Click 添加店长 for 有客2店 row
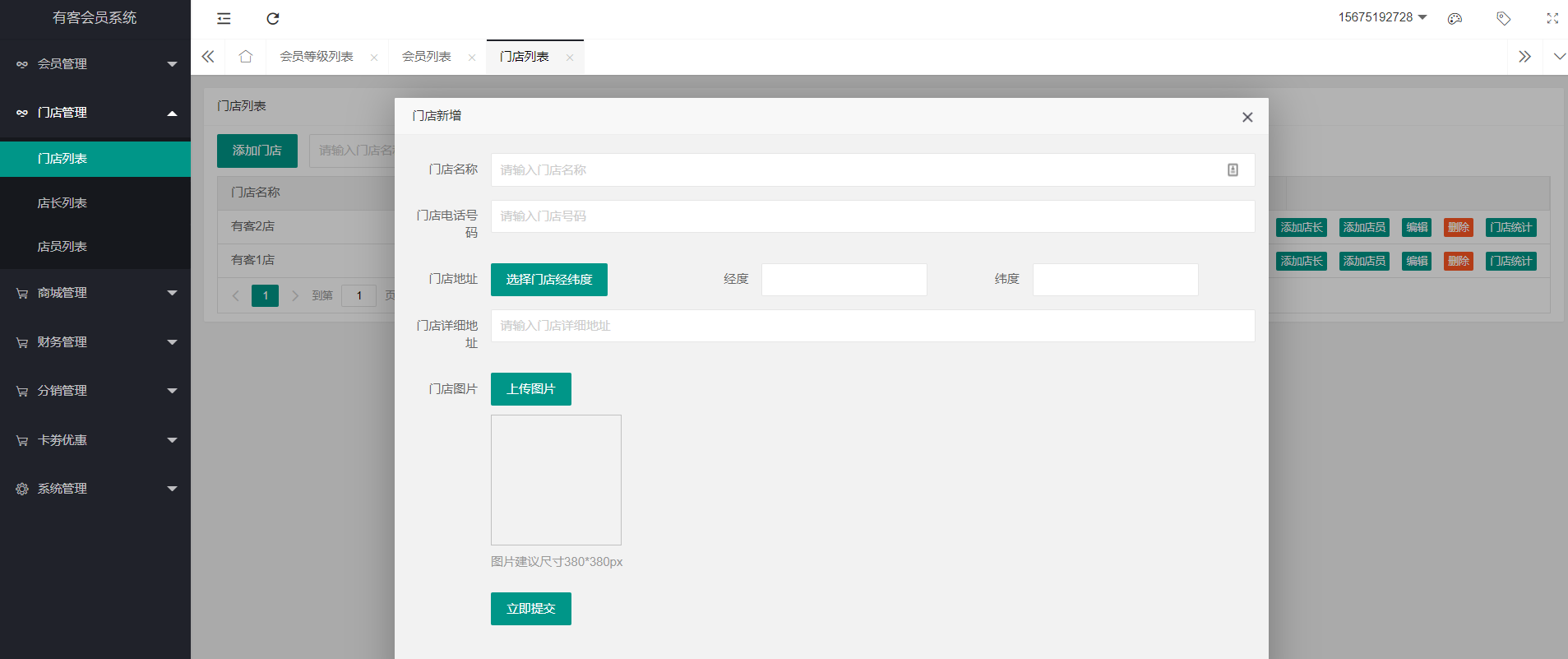 point(1302,228)
